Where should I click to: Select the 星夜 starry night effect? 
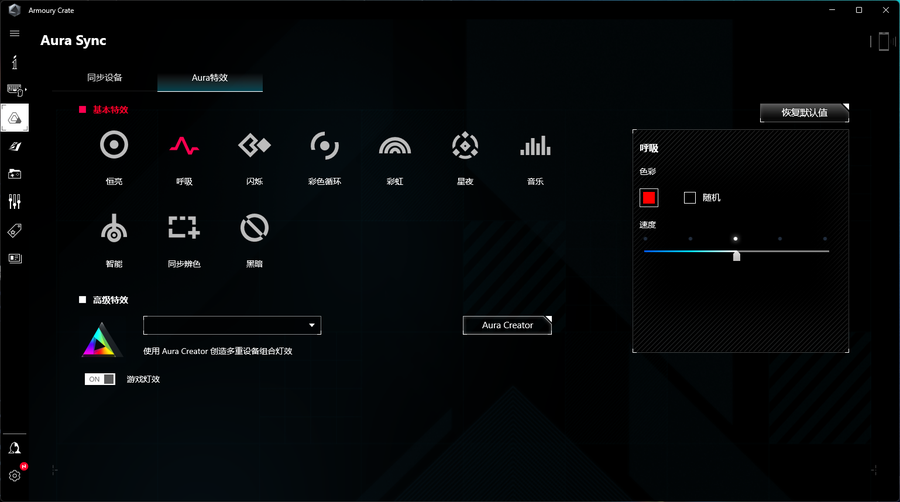pyautogui.click(x=465, y=146)
